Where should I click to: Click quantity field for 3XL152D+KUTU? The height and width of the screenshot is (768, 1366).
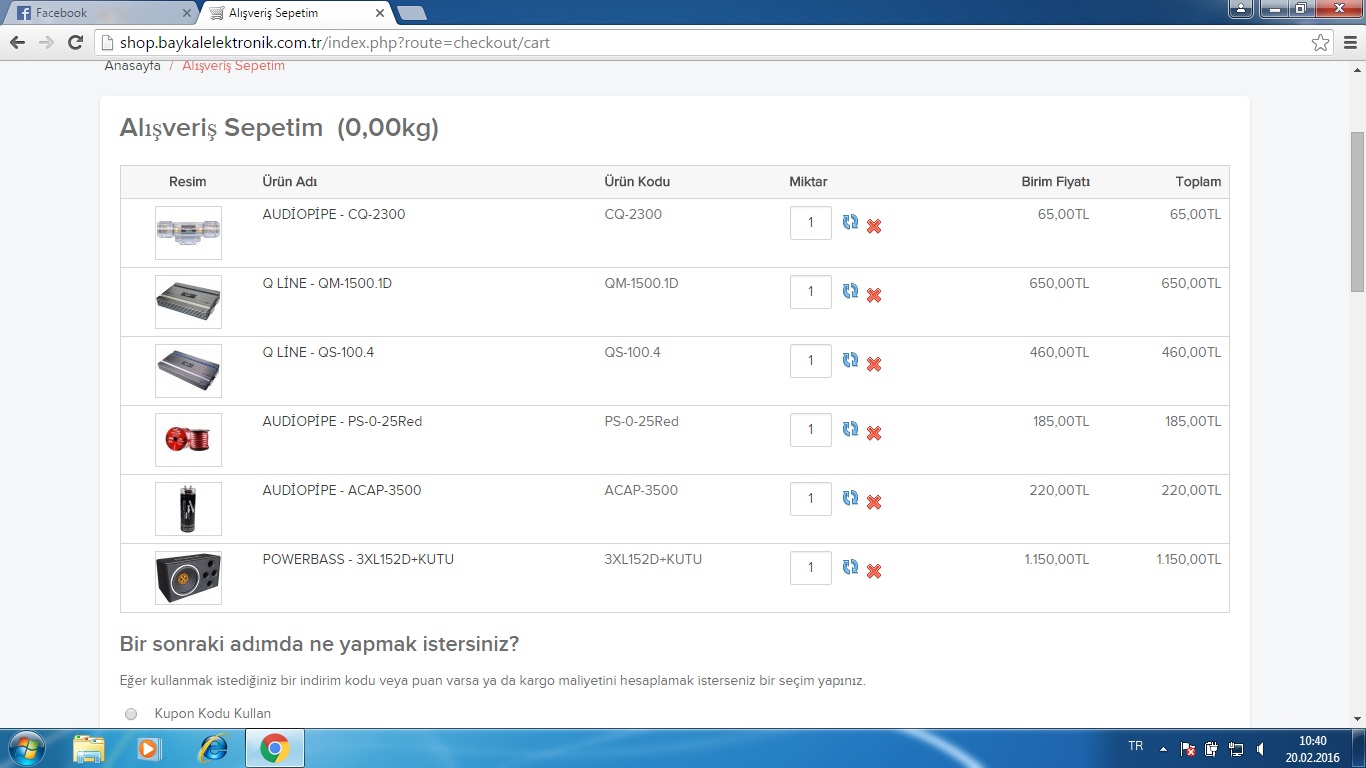click(811, 568)
